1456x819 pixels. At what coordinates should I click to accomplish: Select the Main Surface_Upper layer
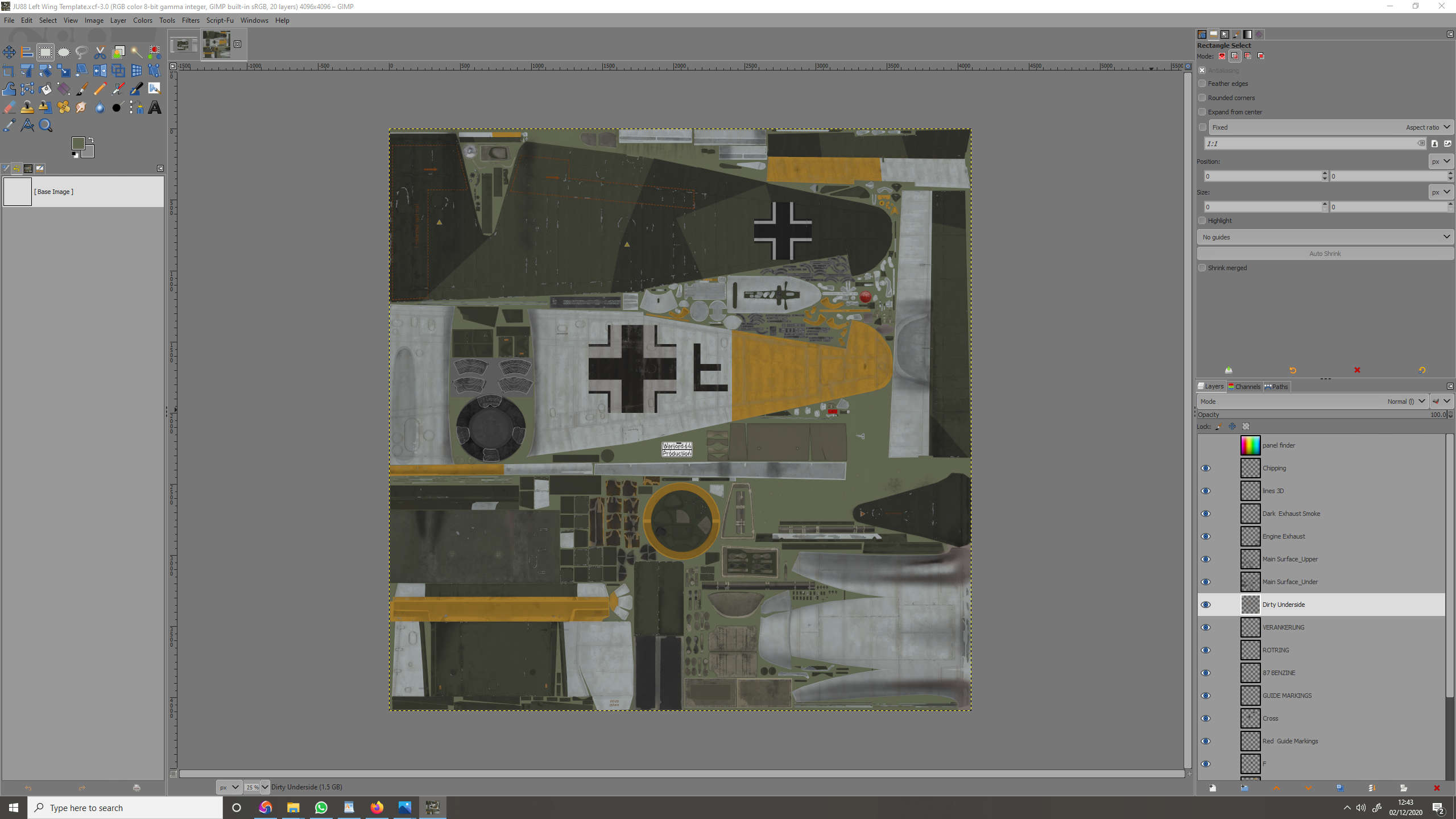[x=1290, y=559]
